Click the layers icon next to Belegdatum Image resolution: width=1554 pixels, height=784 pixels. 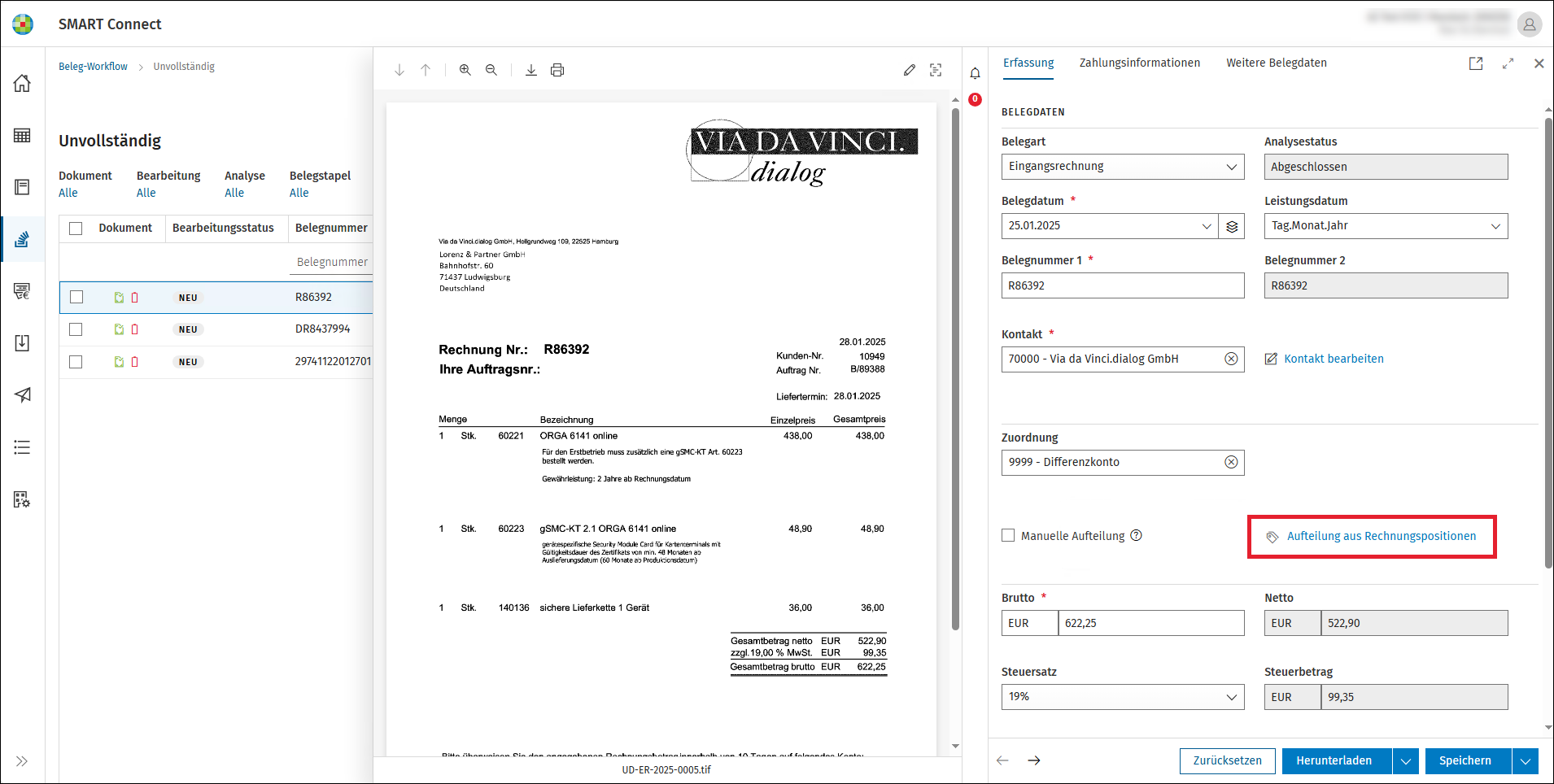1232,226
